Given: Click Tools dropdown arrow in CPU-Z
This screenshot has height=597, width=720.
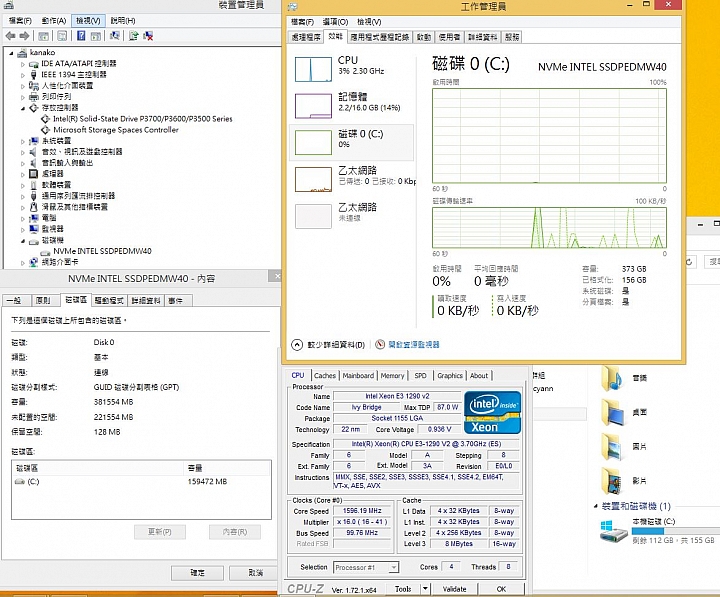Looking at the screenshot, I should [425, 589].
